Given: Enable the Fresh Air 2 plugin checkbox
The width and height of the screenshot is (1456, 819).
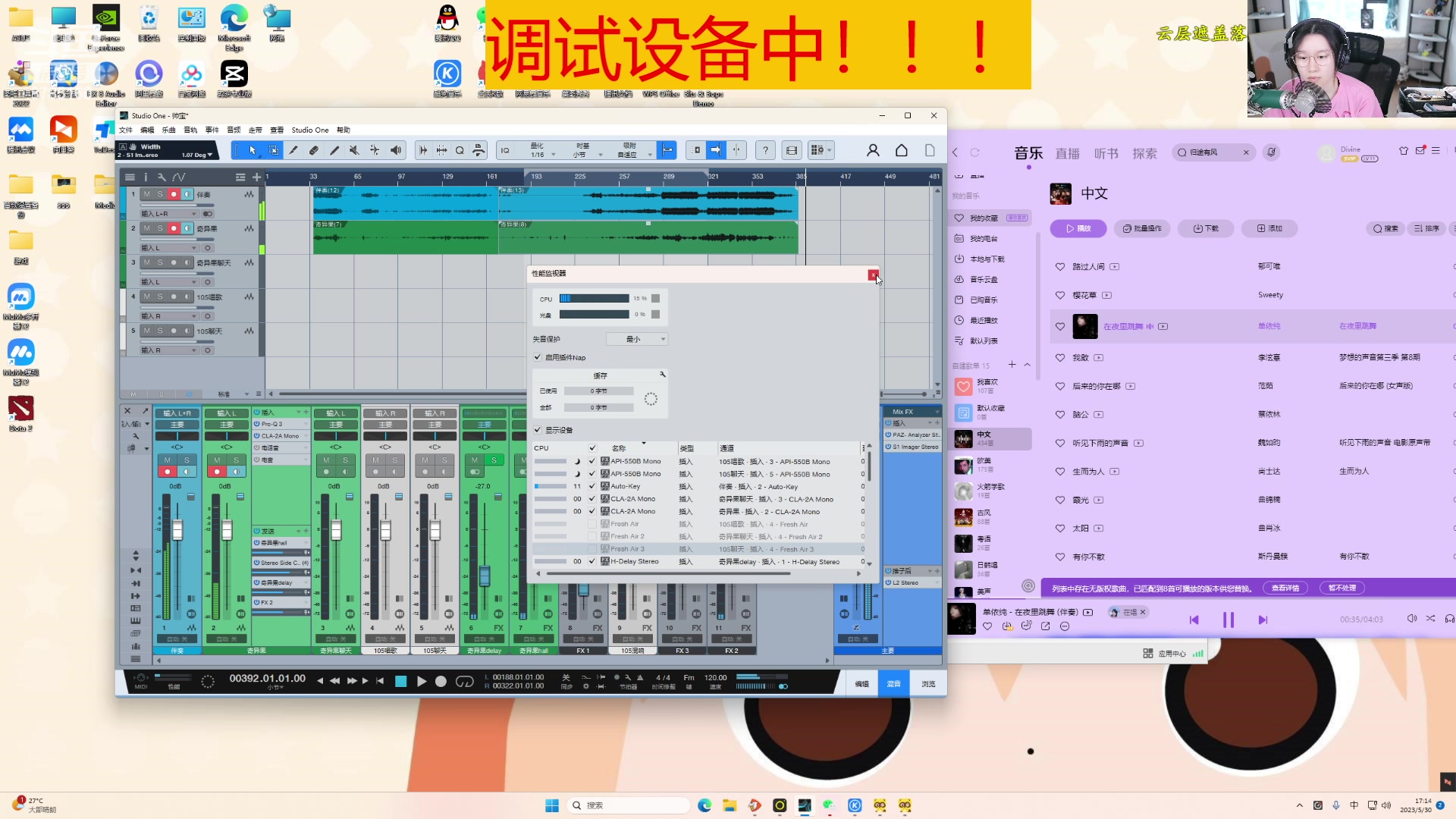Looking at the screenshot, I should pos(592,536).
